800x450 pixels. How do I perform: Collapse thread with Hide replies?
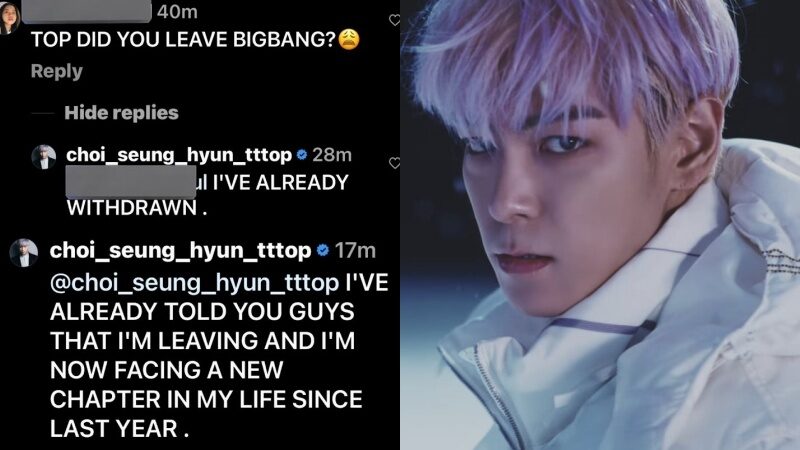[x=121, y=113]
